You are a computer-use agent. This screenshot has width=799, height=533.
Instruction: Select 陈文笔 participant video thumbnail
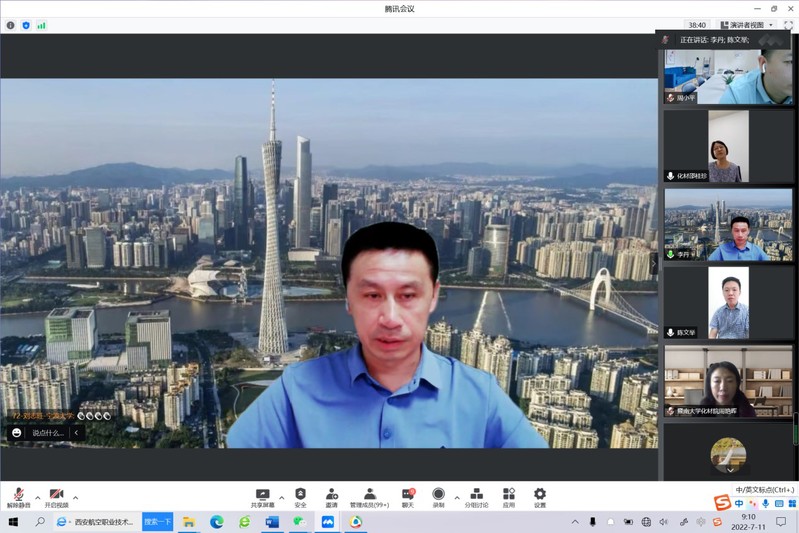tap(728, 303)
